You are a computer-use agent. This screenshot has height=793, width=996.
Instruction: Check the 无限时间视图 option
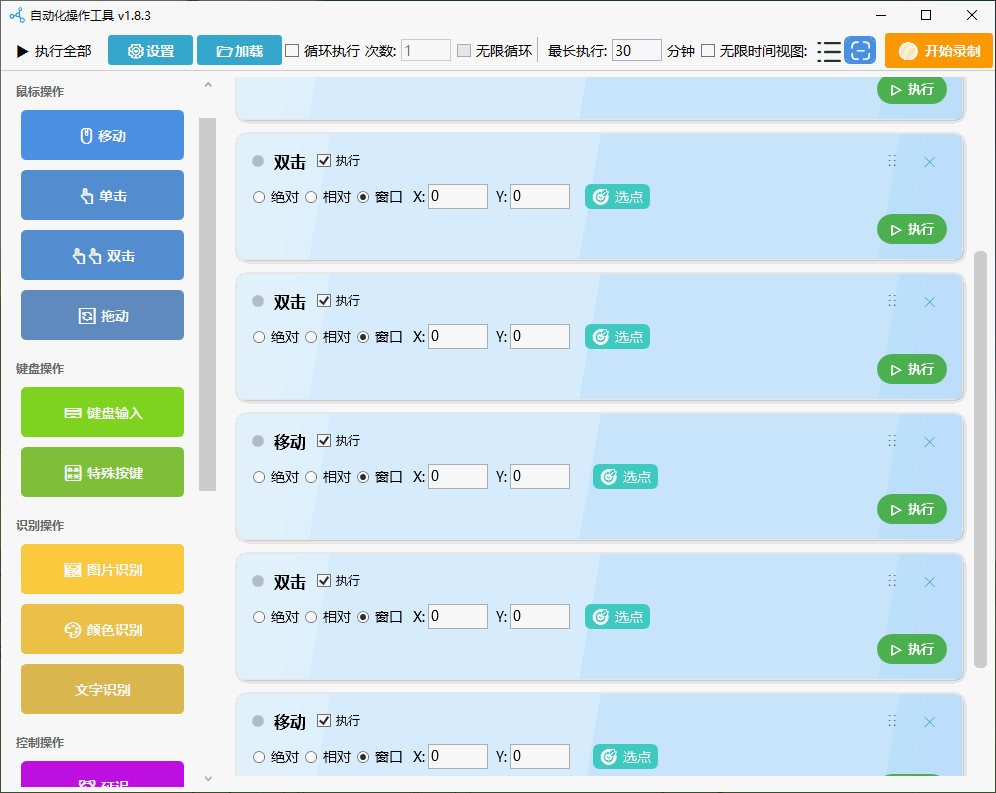pyautogui.click(x=707, y=51)
